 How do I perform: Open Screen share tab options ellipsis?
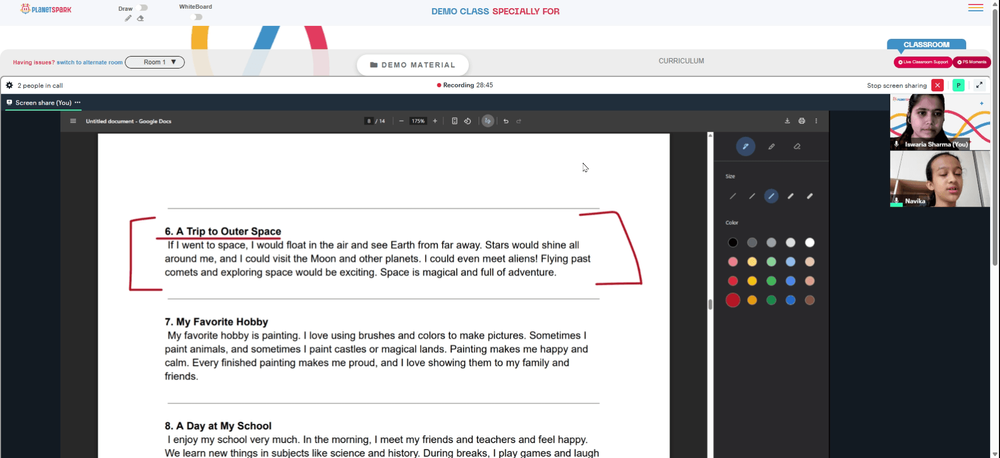tap(78, 102)
